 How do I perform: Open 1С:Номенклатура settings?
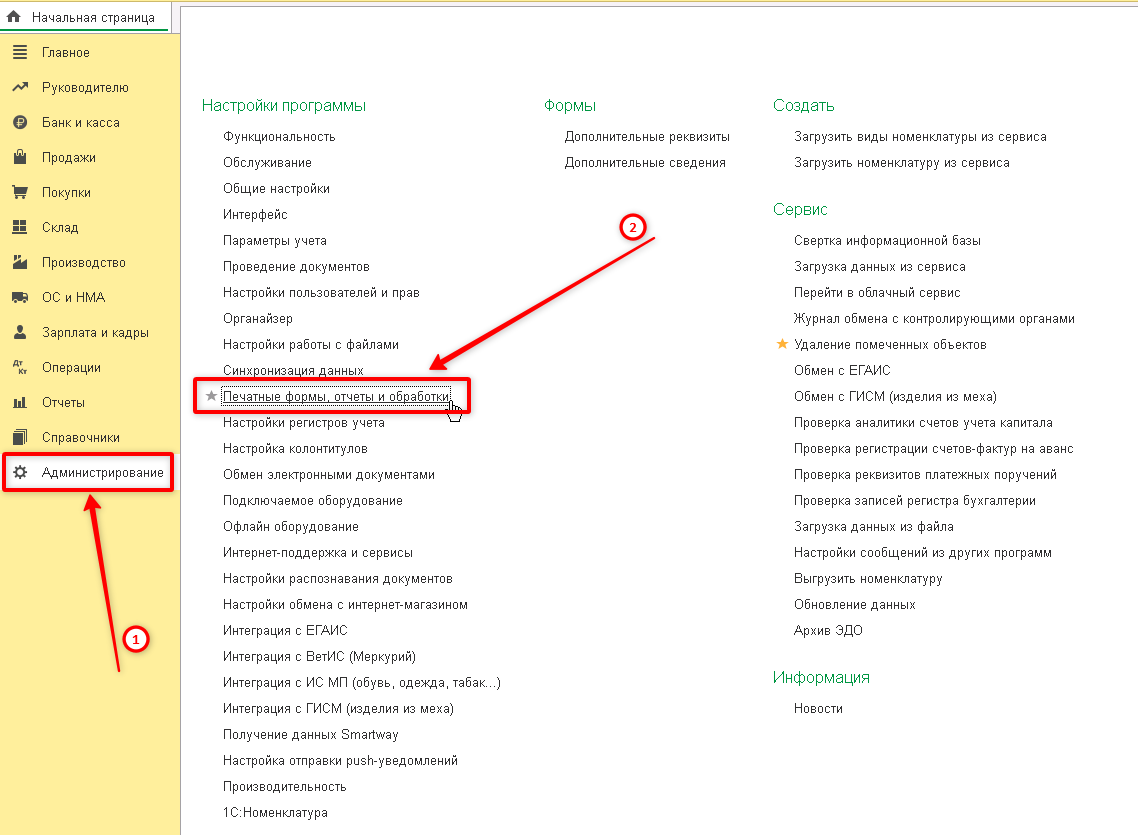click(x=275, y=813)
